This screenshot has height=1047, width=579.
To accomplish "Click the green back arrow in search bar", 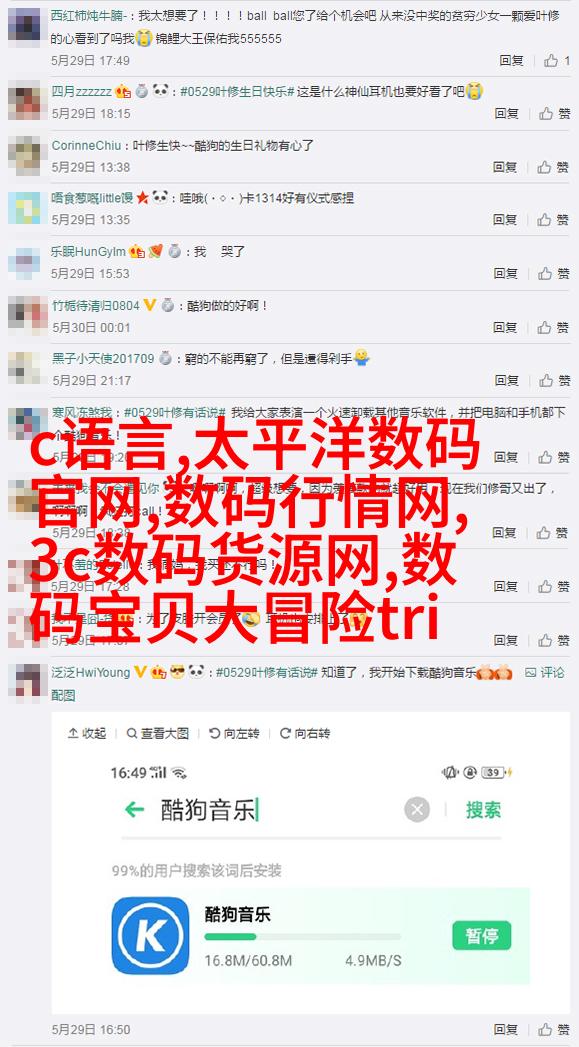I will [134, 810].
